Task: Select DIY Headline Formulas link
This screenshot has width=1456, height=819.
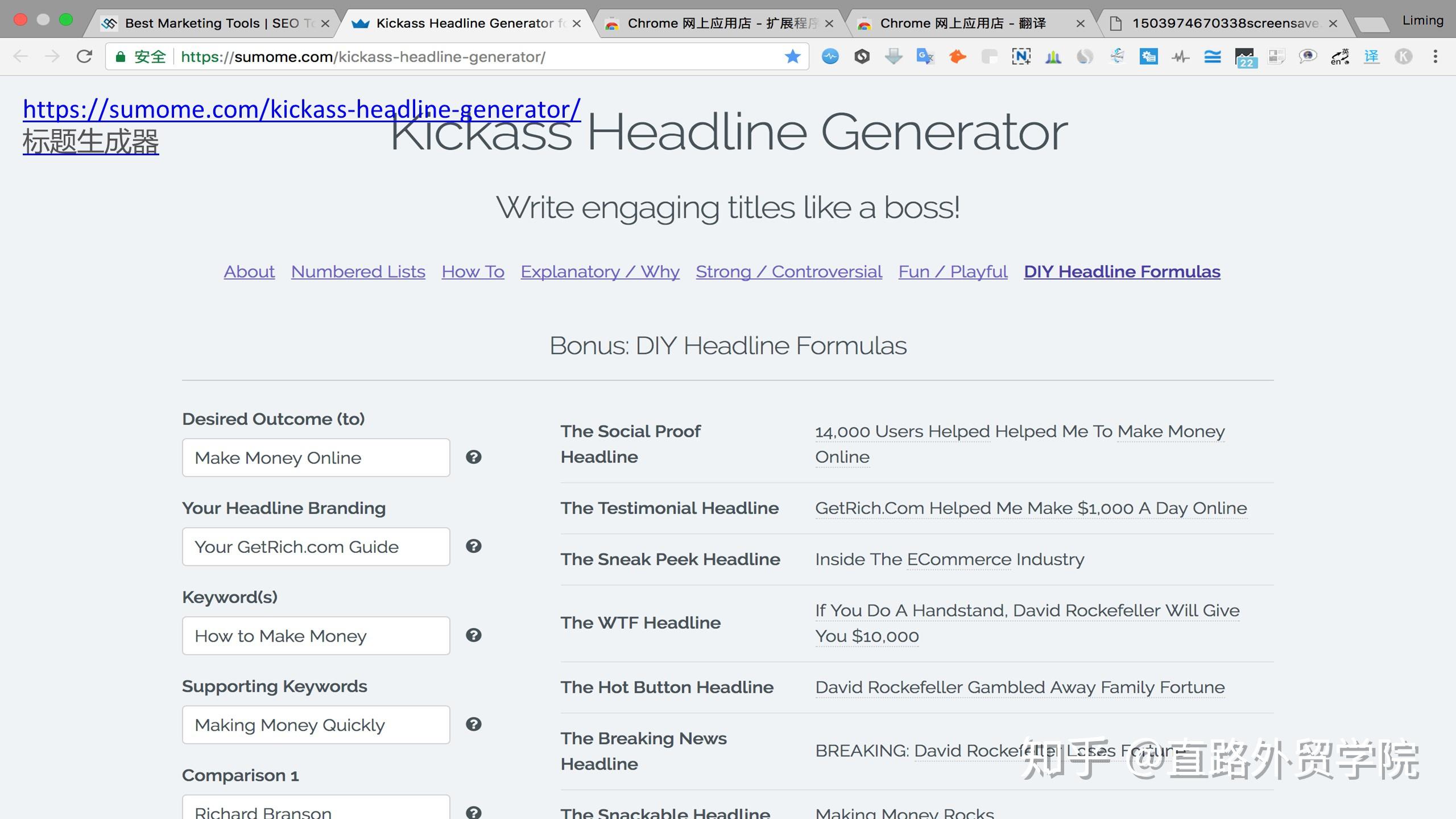Action: (x=1122, y=272)
